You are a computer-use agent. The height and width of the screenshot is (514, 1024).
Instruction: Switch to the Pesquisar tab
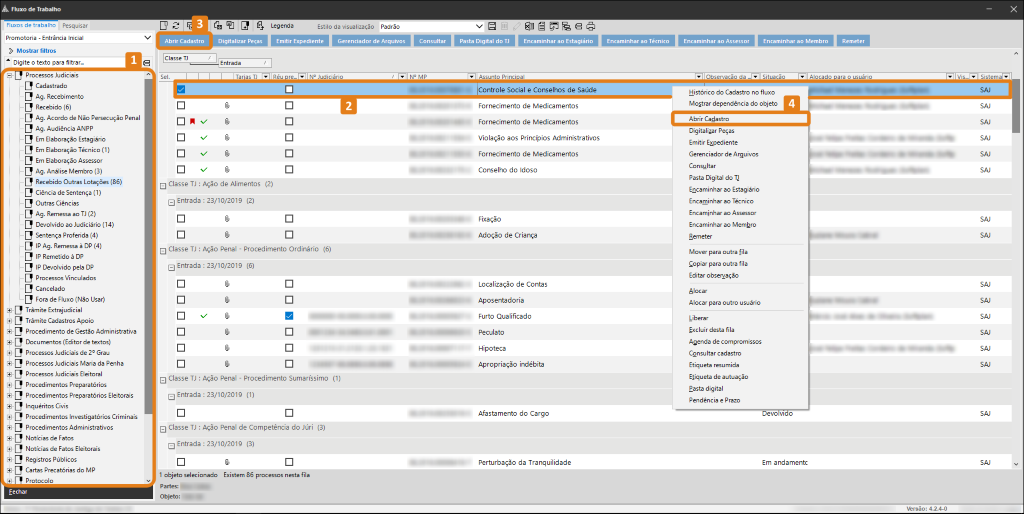(x=74, y=25)
